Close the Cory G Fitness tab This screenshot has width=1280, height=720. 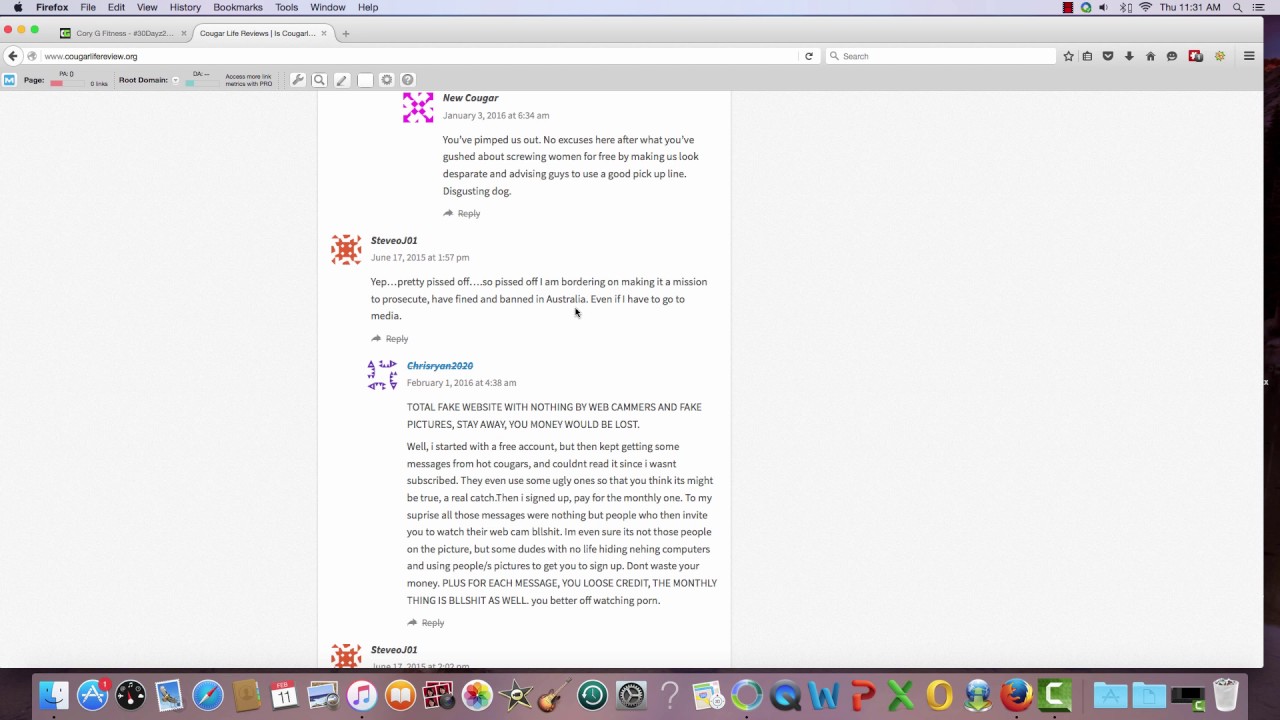pos(184,33)
